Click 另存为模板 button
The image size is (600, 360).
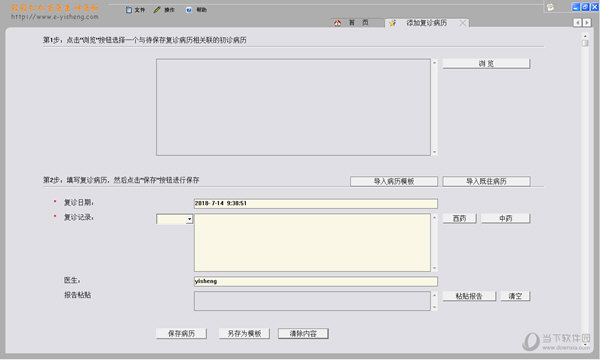pyautogui.click(x=244, y=334)
